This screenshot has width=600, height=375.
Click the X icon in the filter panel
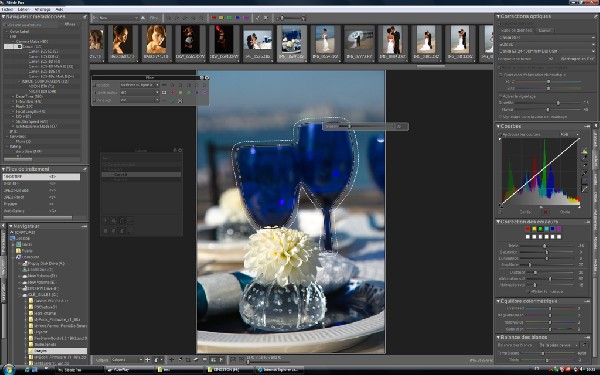[180, 101]
